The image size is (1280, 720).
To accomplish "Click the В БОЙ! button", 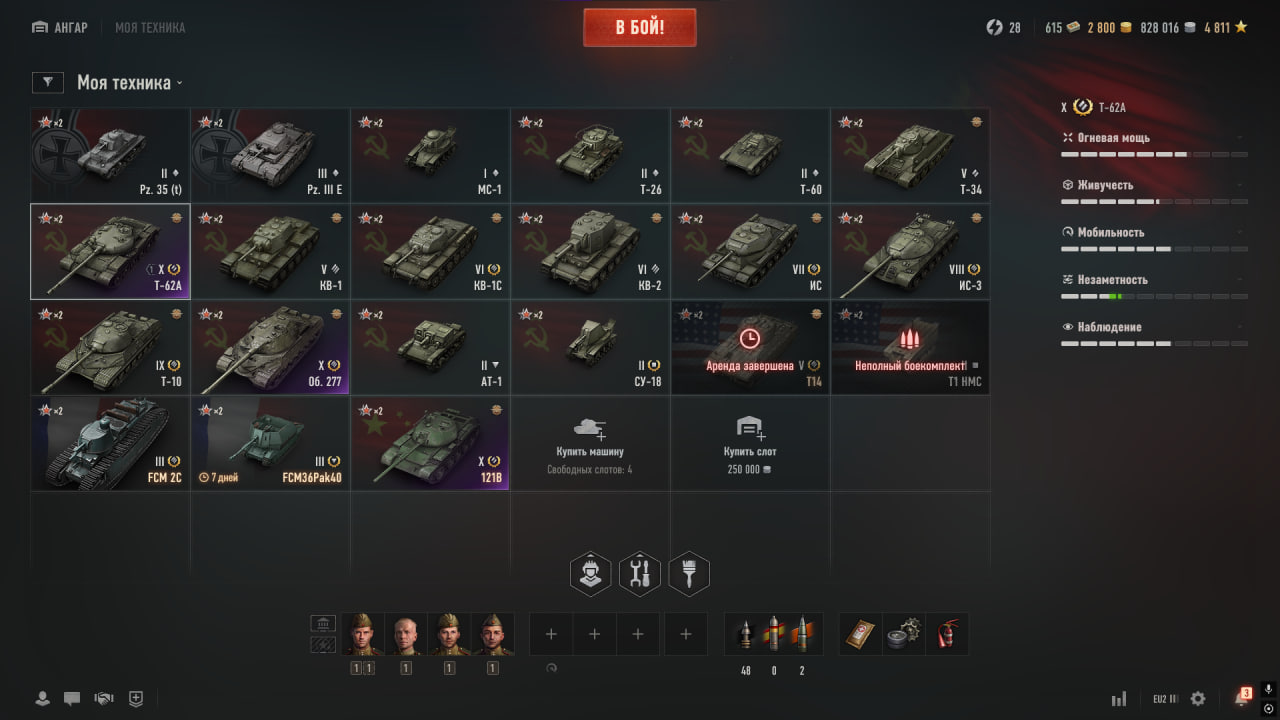I will 640,27.
